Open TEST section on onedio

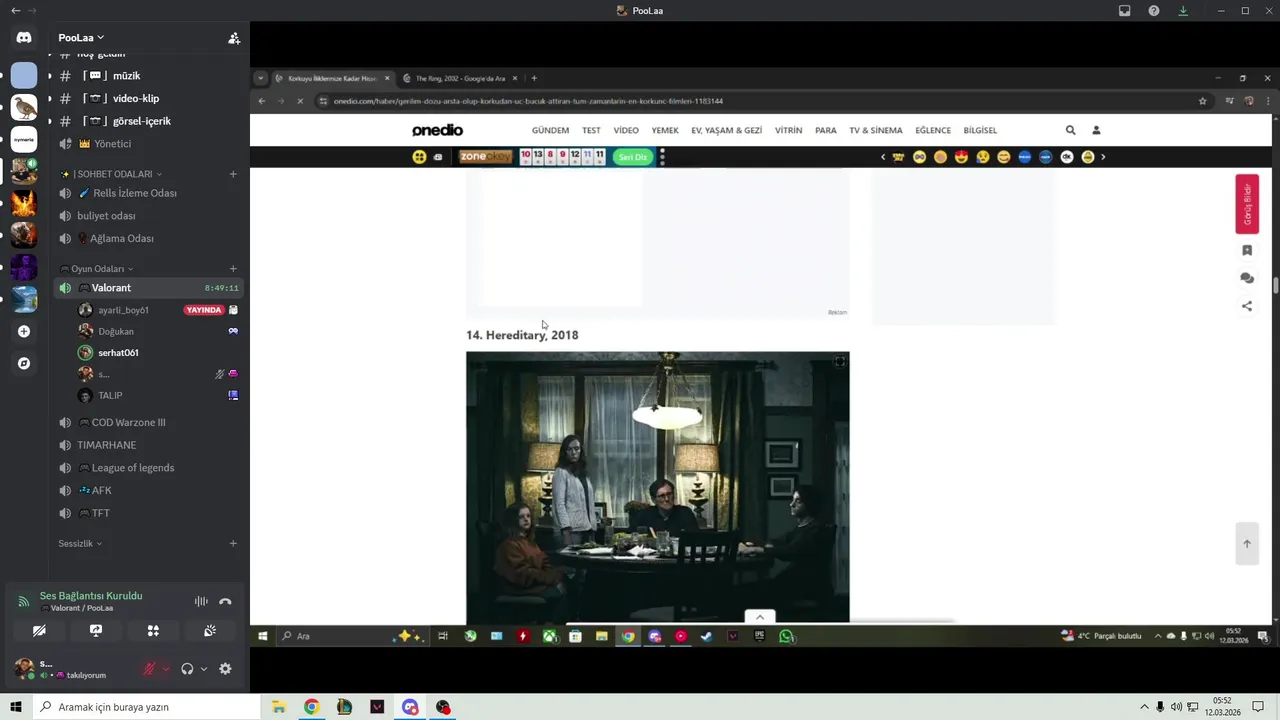(591, 130)
